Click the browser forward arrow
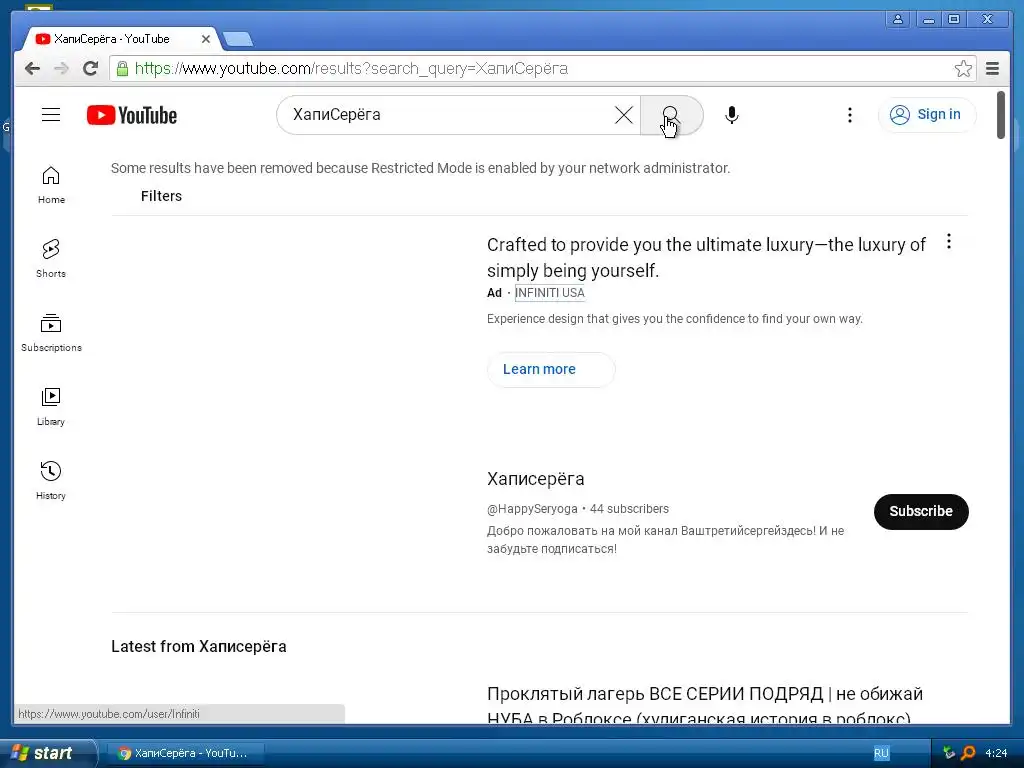This screenshot has height=768, width=1024. point(61,68)
